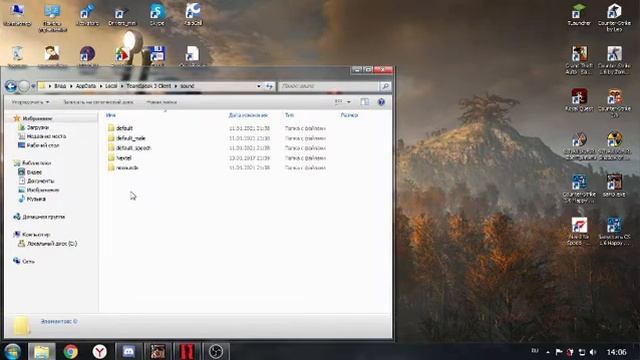Screen dimensions: 640x360
Task: Select Counter-Strike by Leo desktop shortcut
Action: pyautogui.click(x=614, y=18)
